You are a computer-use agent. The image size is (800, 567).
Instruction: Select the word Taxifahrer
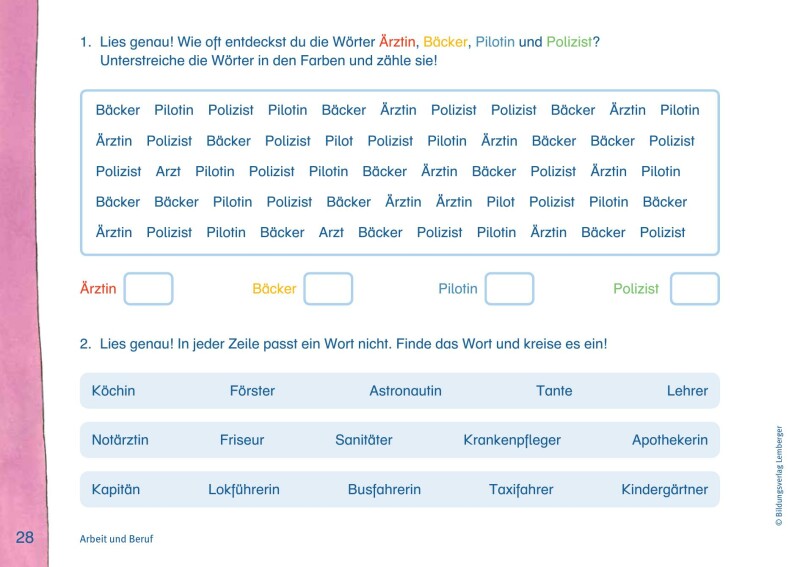521,490
